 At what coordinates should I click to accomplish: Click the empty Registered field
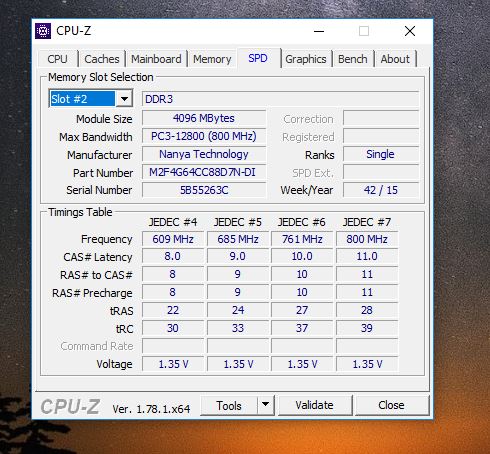click(381, 136)
